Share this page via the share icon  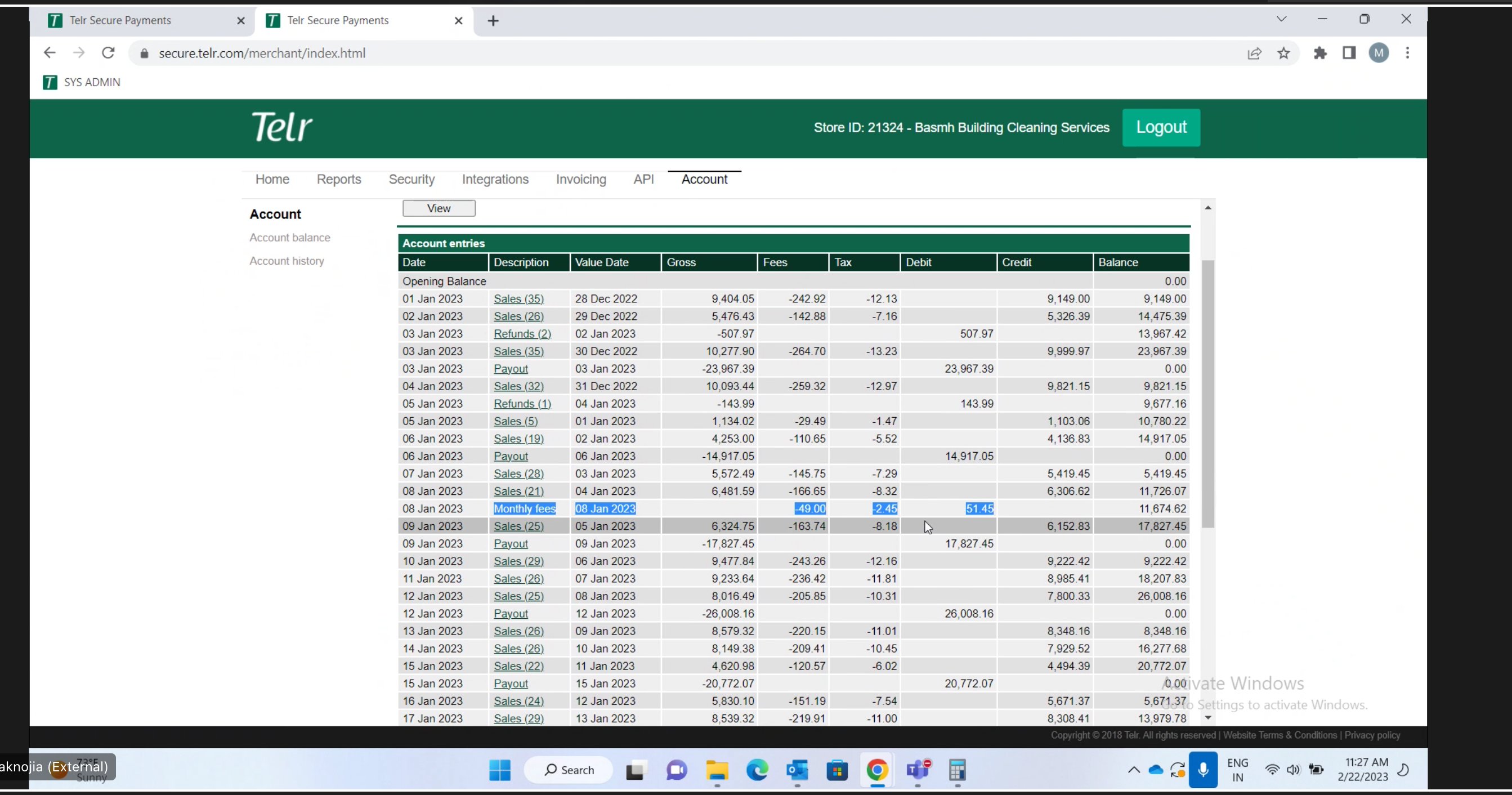click(x=1254, y=53)
